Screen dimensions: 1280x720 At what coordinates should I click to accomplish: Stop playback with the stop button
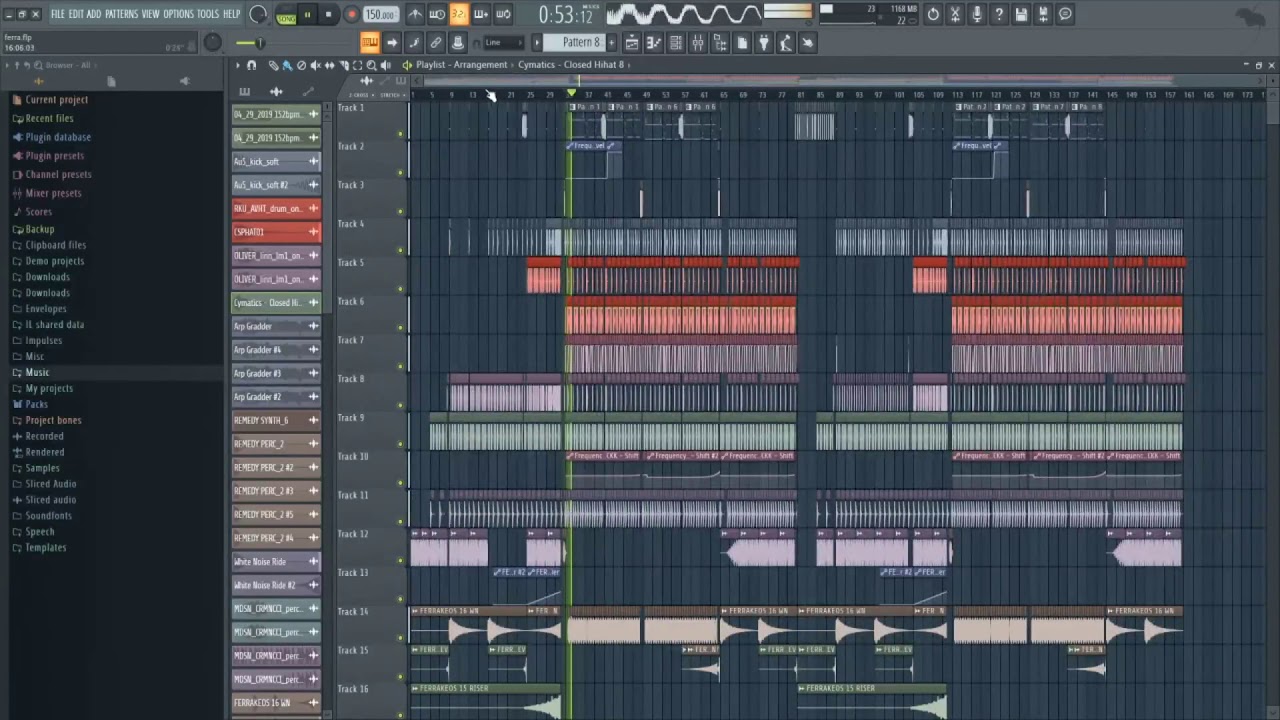(328, 15)
